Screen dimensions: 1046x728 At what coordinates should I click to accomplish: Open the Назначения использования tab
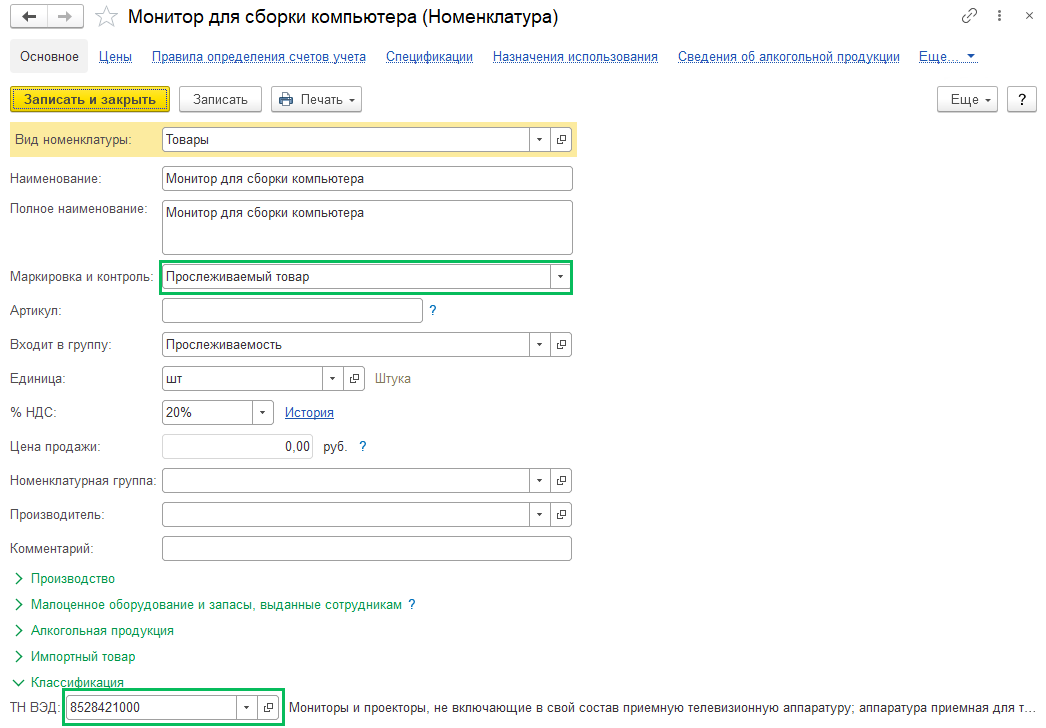575,57
